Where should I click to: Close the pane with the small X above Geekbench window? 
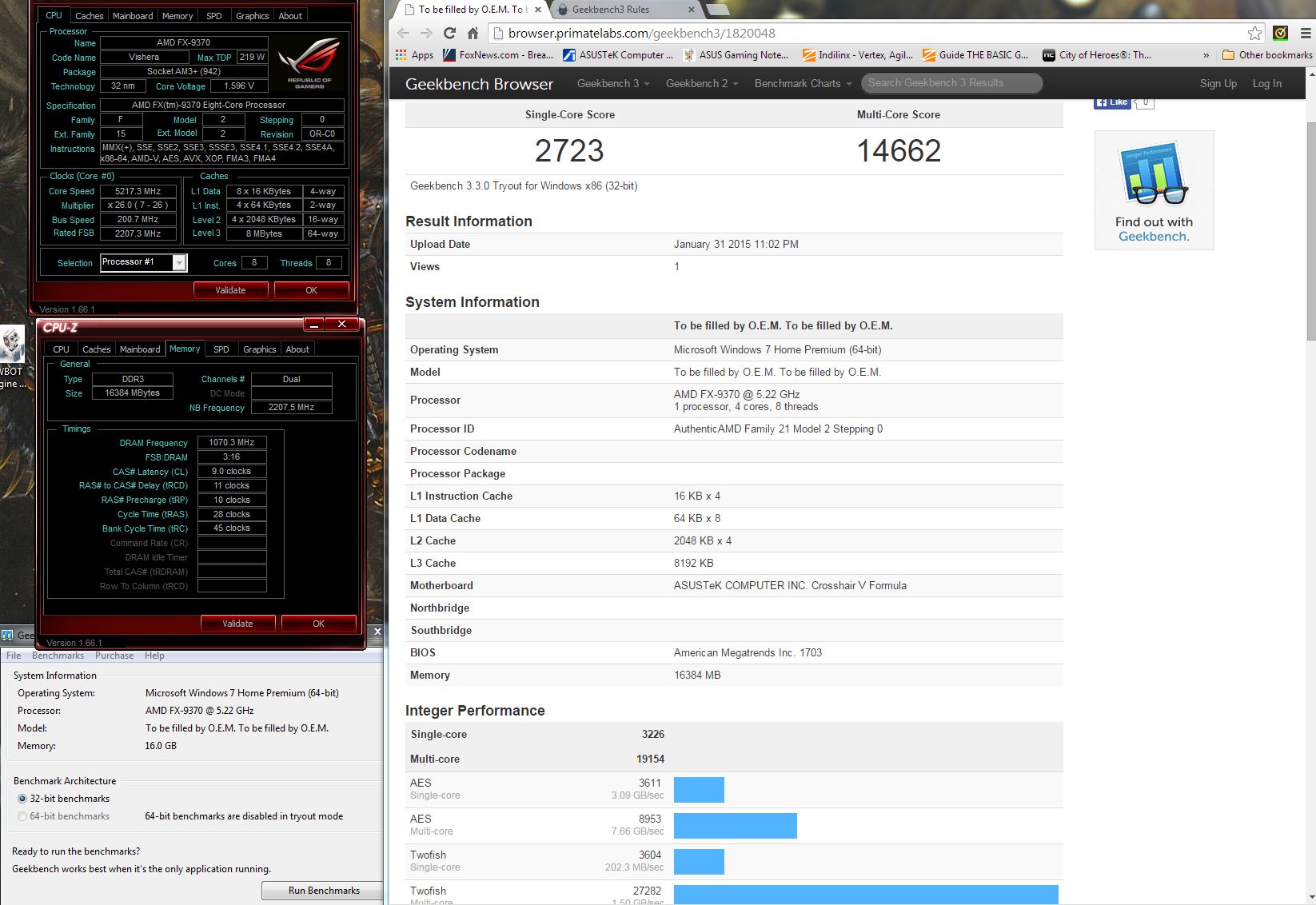377,632
